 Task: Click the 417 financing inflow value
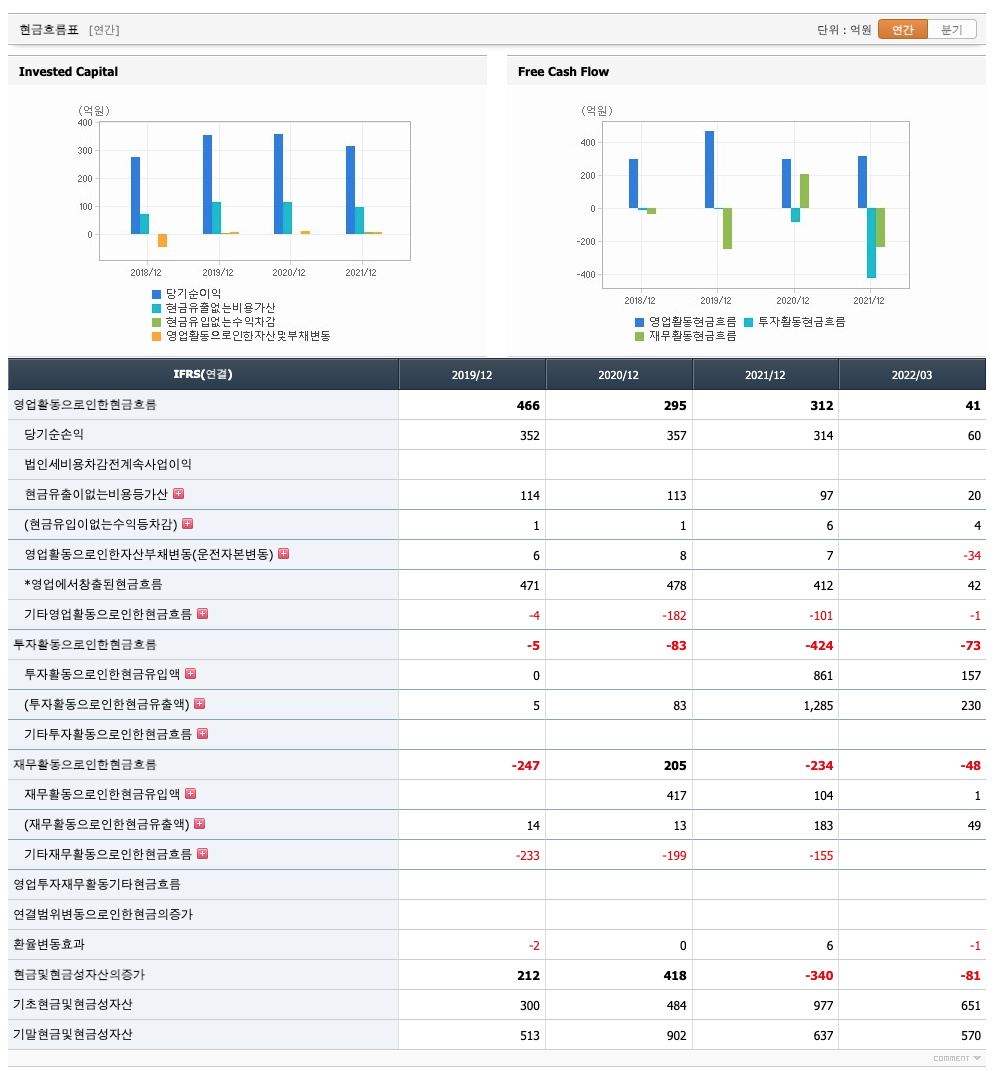pyautogui.click(x=677, y=796)
